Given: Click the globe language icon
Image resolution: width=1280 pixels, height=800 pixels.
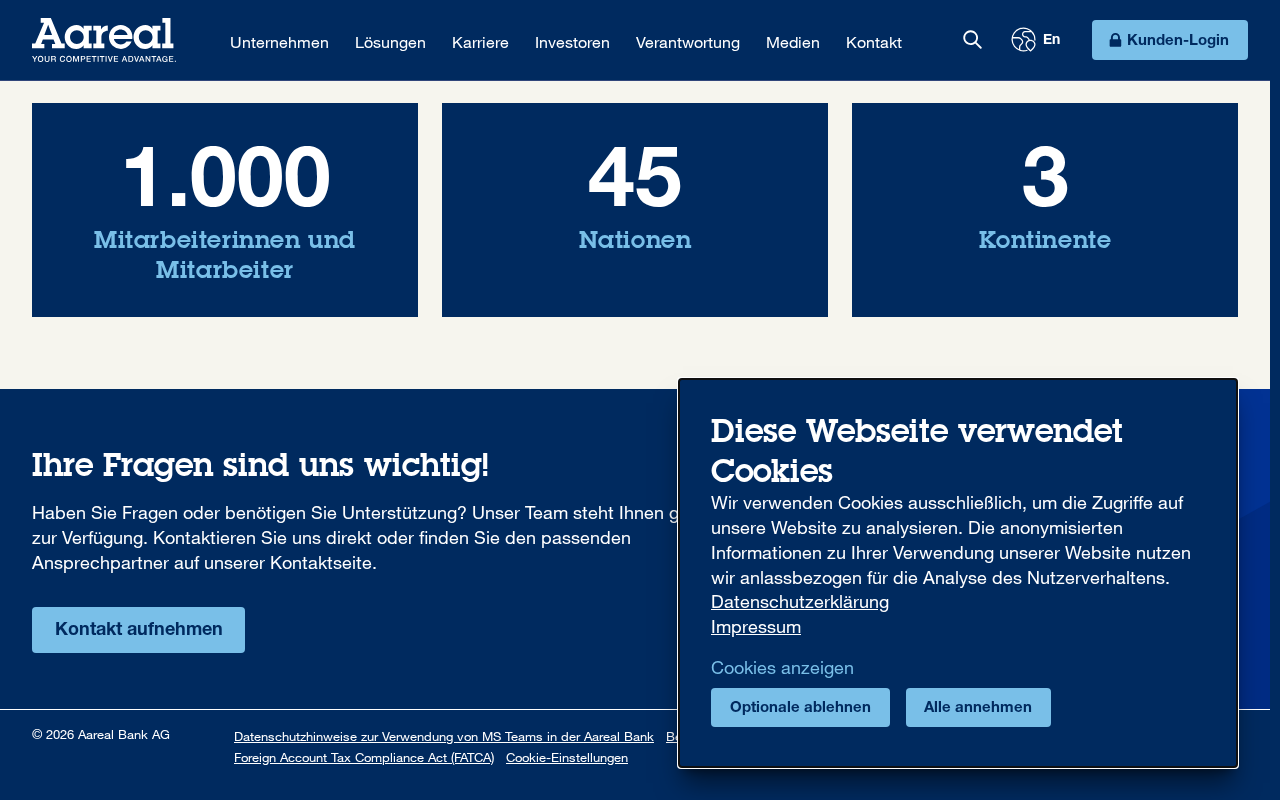Looking at the screenshot, I should [1023, 40].
